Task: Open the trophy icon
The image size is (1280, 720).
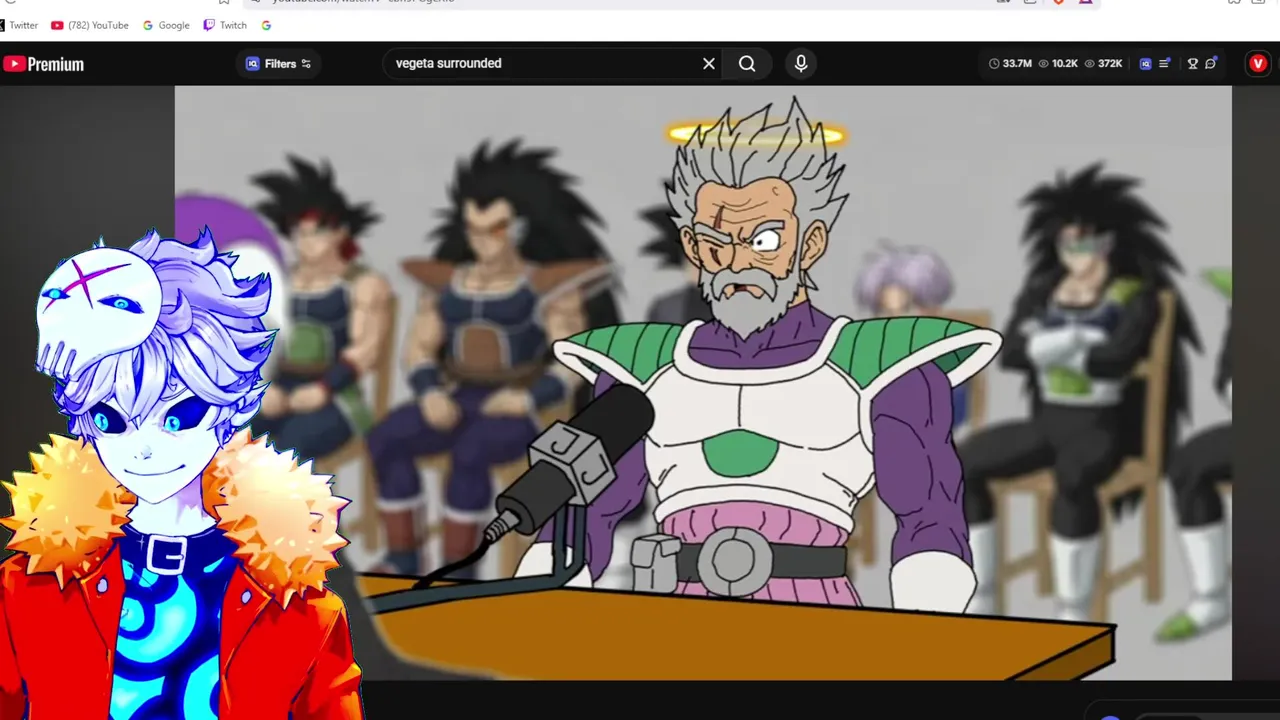Action: (1192, 63)
